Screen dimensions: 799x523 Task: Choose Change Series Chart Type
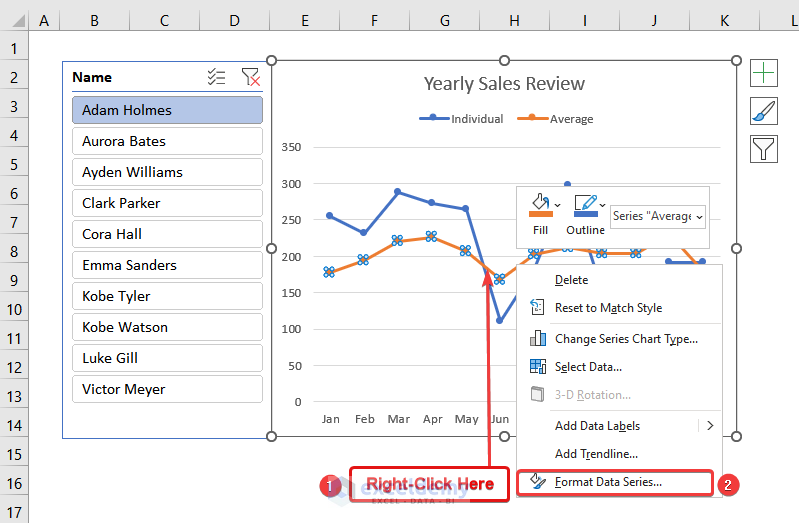[620, 339]
